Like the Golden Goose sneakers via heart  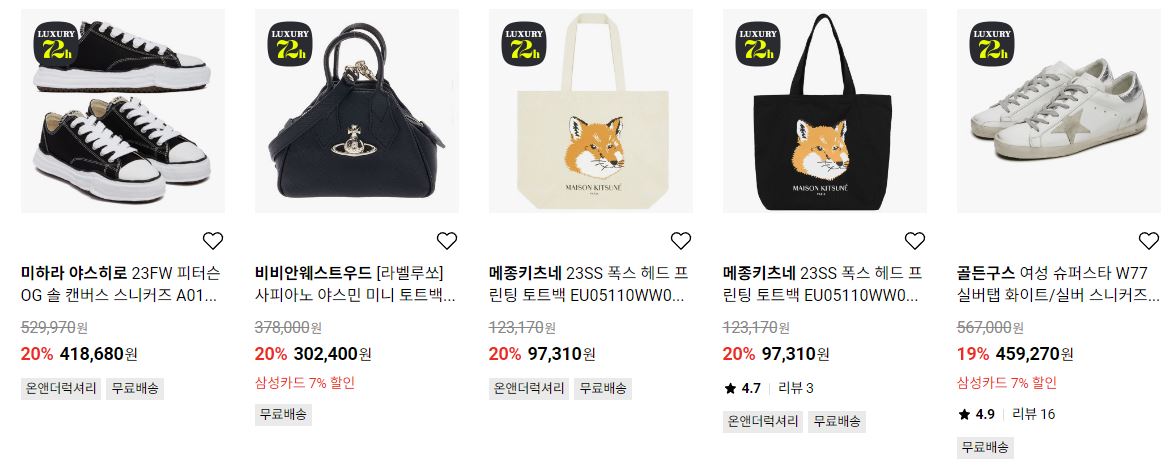coord(1149,241)
